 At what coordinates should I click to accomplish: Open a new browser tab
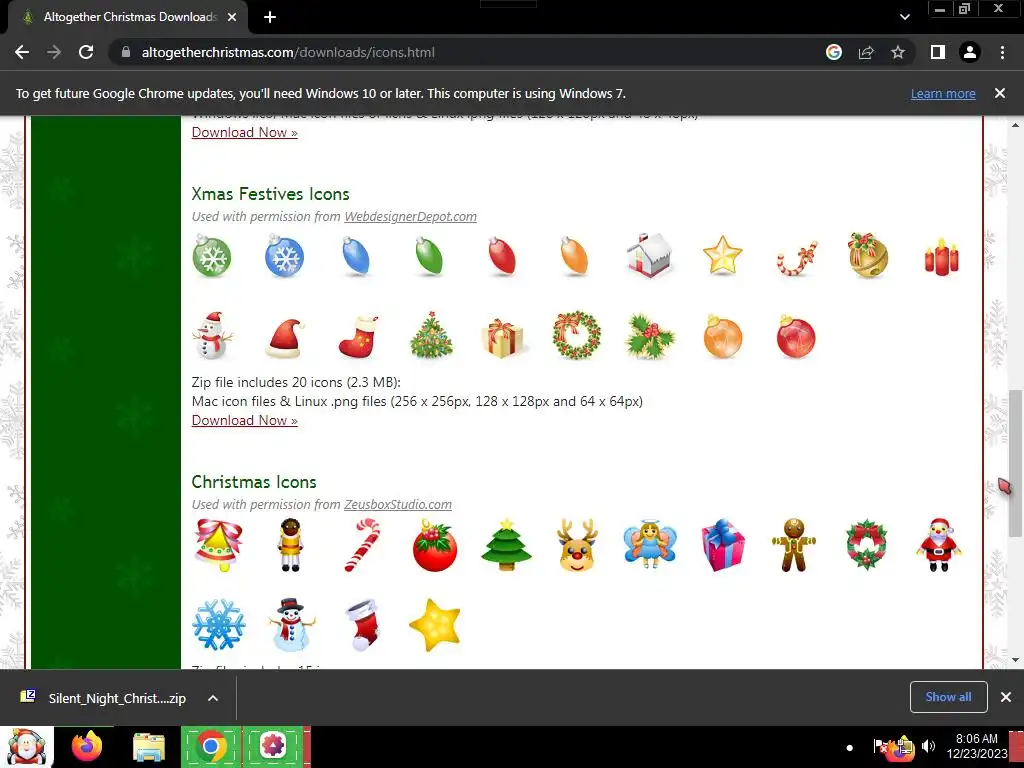[x=270, y=17]
